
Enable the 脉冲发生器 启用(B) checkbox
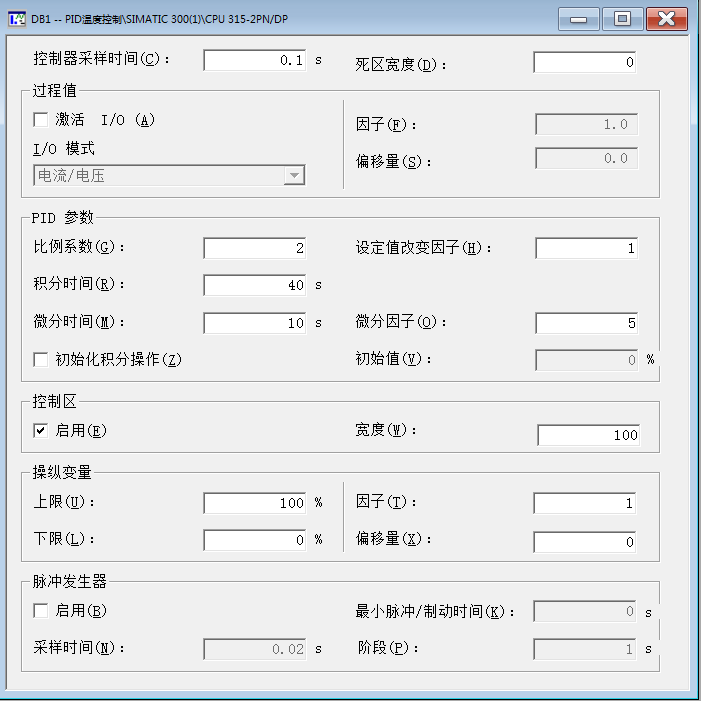(x=41, y=611)
